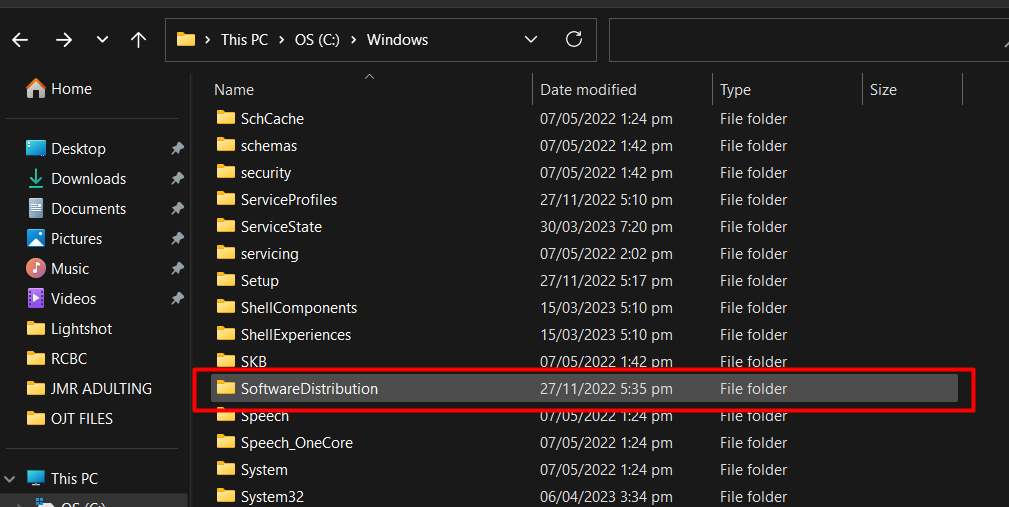Screen dimensions: 1009x507
Task: Sort by the Type column header
Action: pyautogui.click(x=736, y=90)
